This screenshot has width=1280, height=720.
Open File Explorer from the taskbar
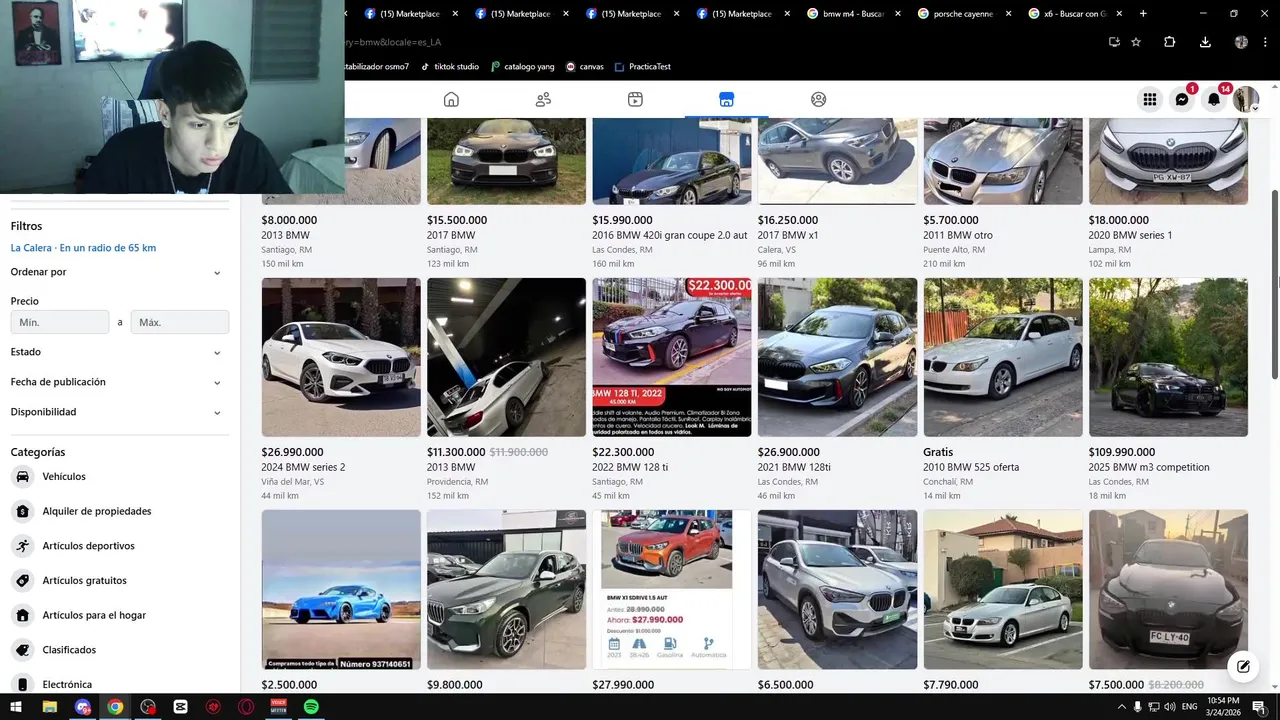click(49, 707)
